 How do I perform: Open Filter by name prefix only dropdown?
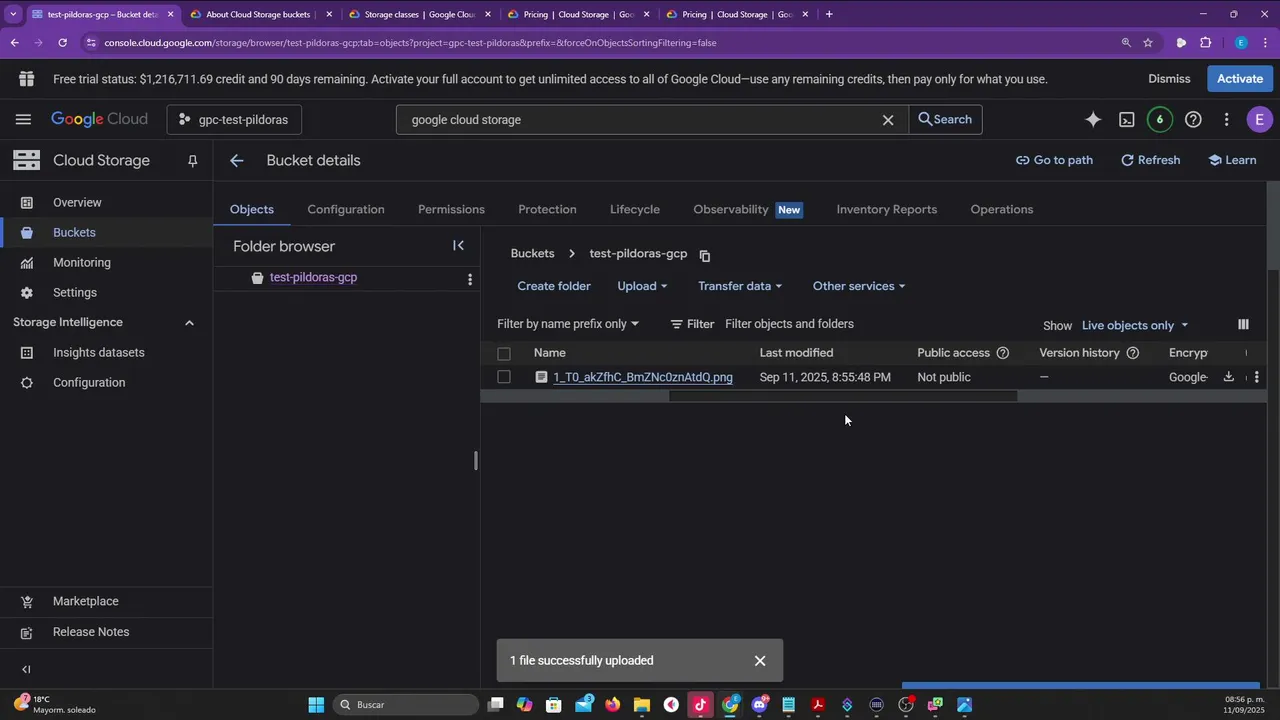pyautogui.click(x=568, y=324)
